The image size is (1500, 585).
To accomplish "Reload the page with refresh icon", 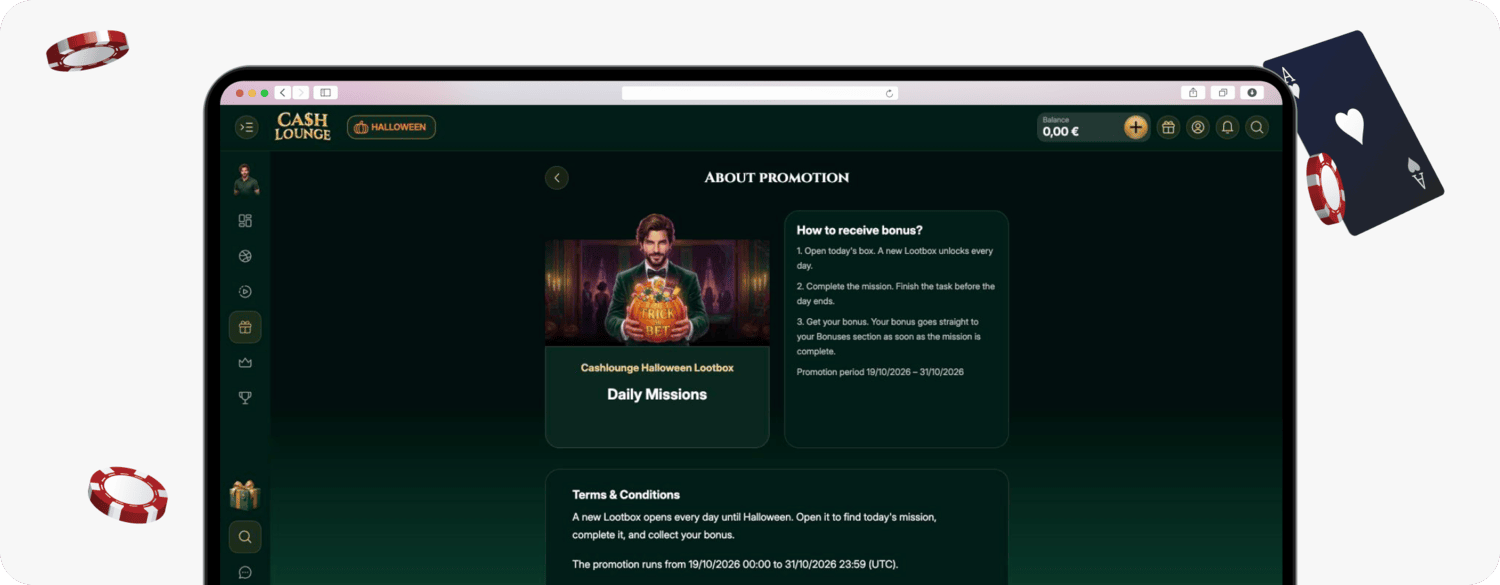I will pyautogui.click(x=889, y=93).
